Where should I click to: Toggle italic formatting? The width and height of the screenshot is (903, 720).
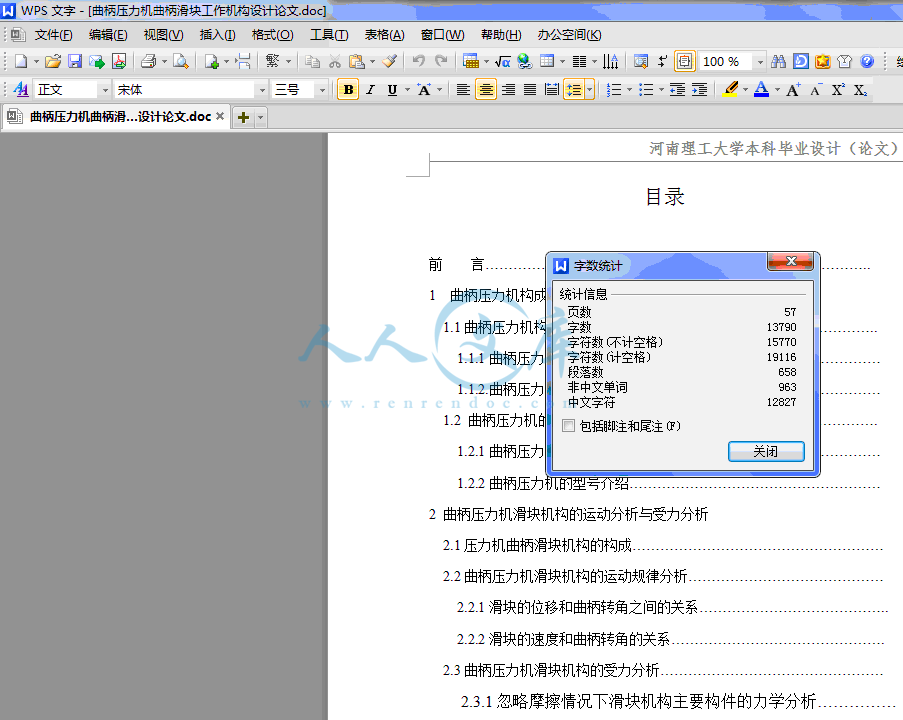coord(370,90)
